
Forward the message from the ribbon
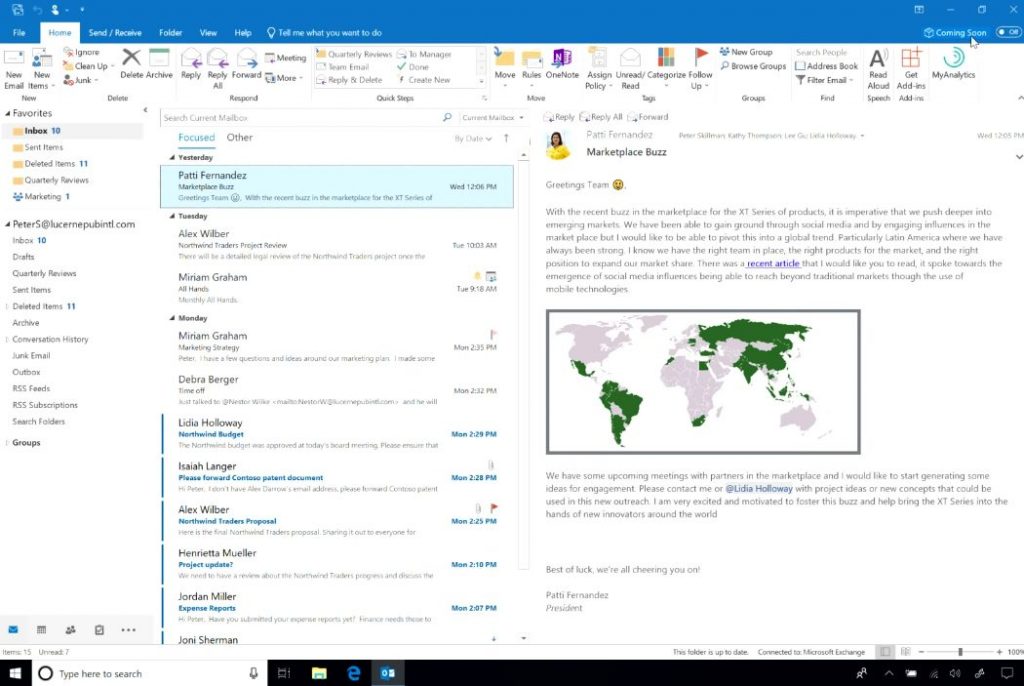point(246,64)
